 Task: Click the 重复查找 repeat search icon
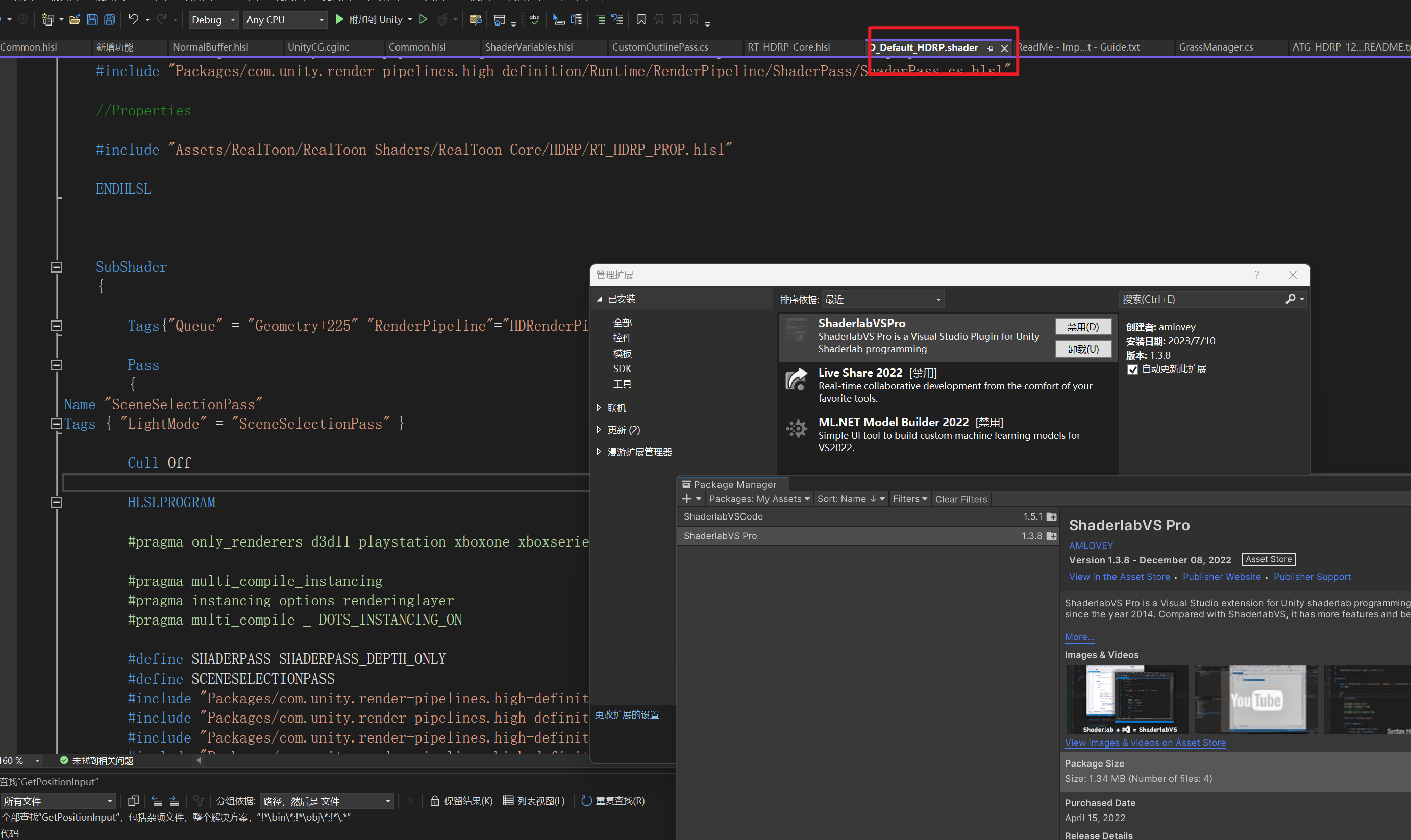587,800
